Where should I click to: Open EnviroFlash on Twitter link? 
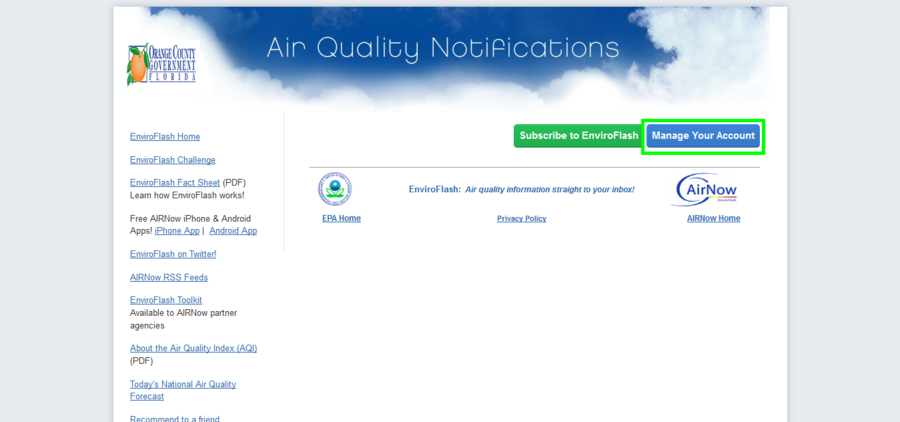173,254
